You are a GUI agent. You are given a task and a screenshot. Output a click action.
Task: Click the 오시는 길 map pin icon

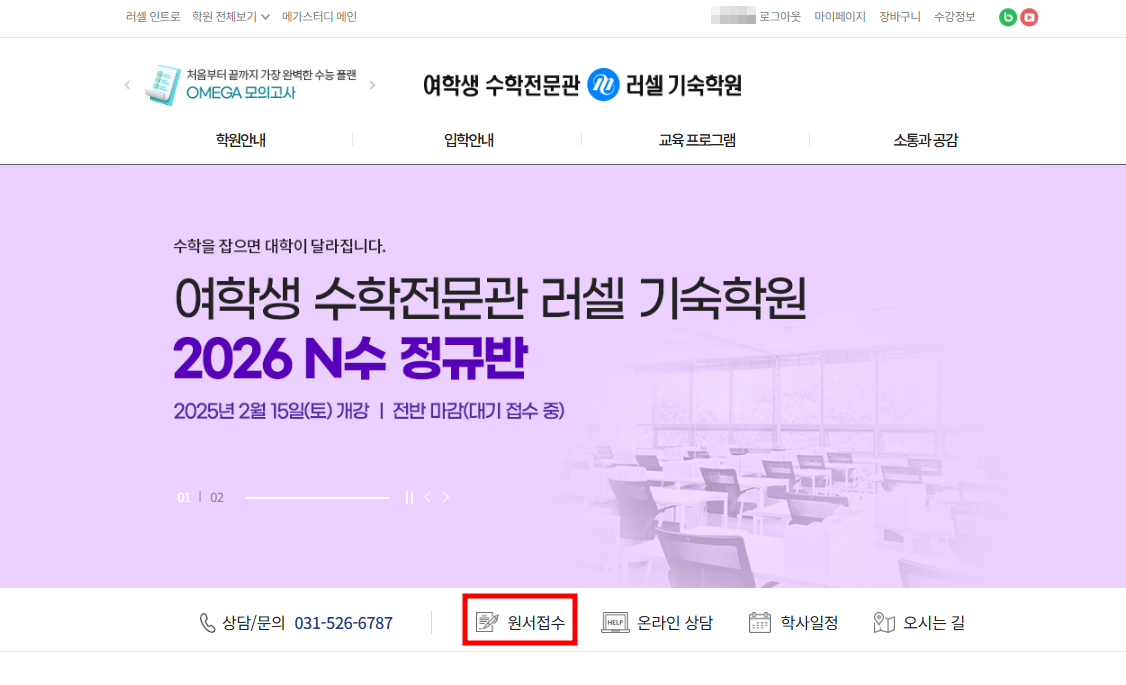click(884, 623)
